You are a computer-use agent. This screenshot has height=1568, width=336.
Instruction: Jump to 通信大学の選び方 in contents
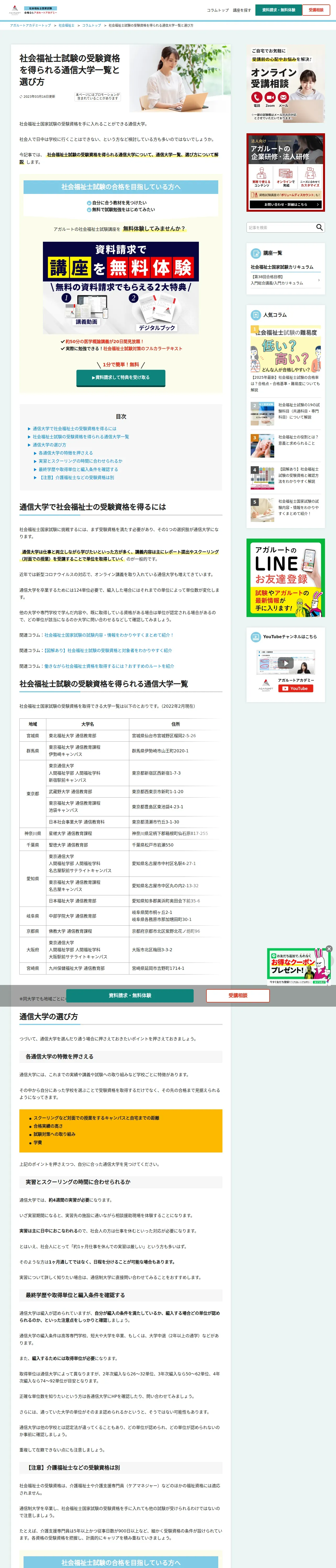[49, 445]
